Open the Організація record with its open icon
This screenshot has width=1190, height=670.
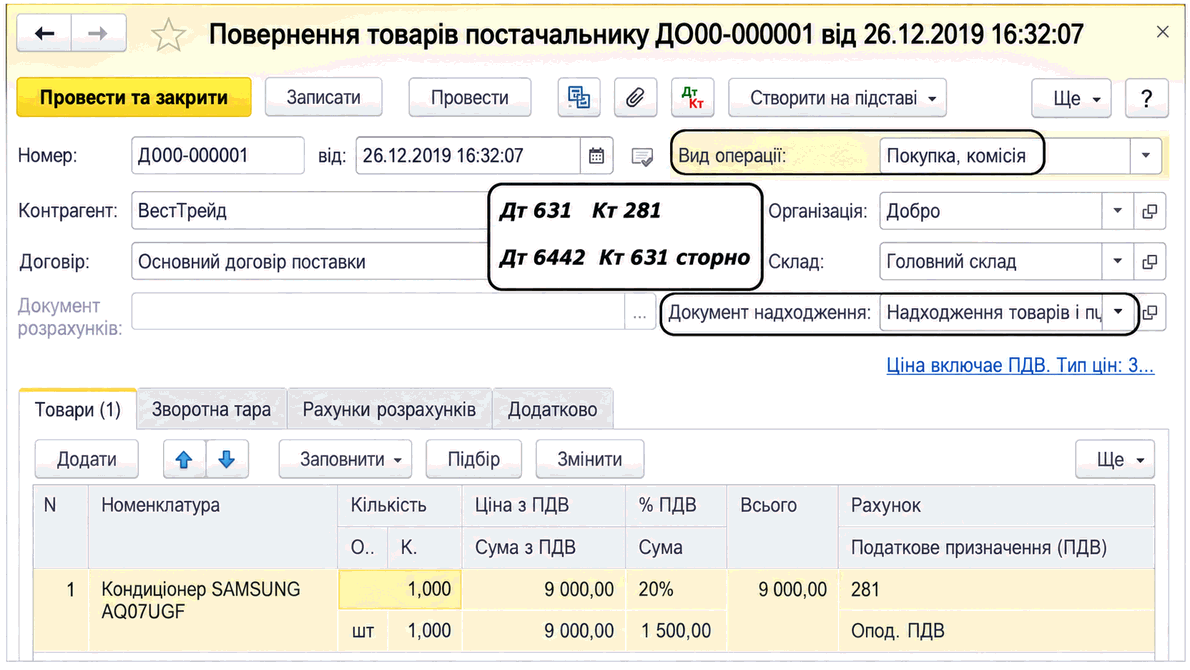[1150, 211]
